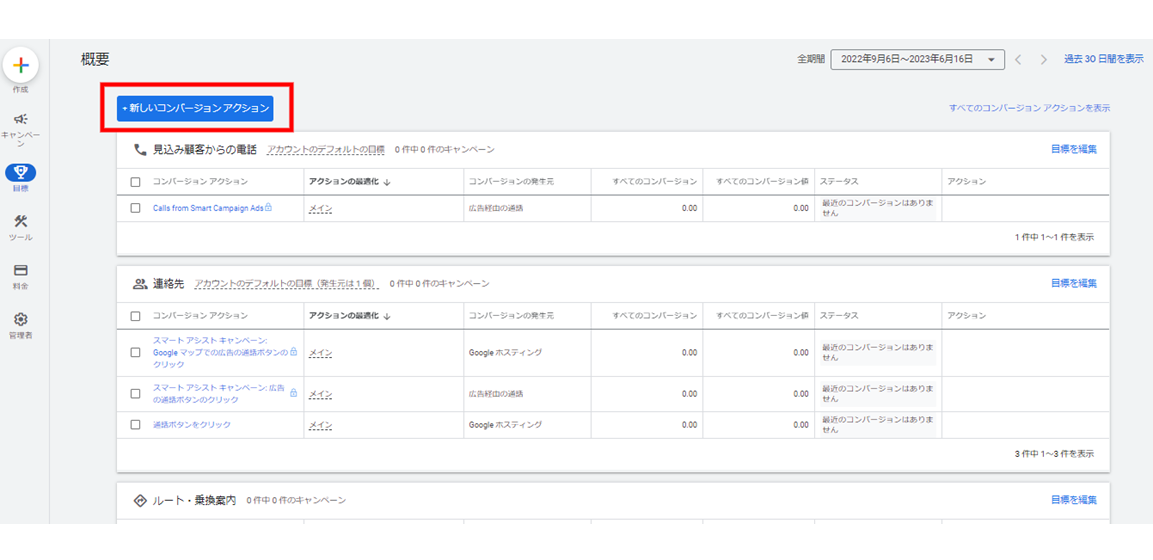Open Campaigns via the megaphone icon
1153x560 pixels.
[21, 120]
